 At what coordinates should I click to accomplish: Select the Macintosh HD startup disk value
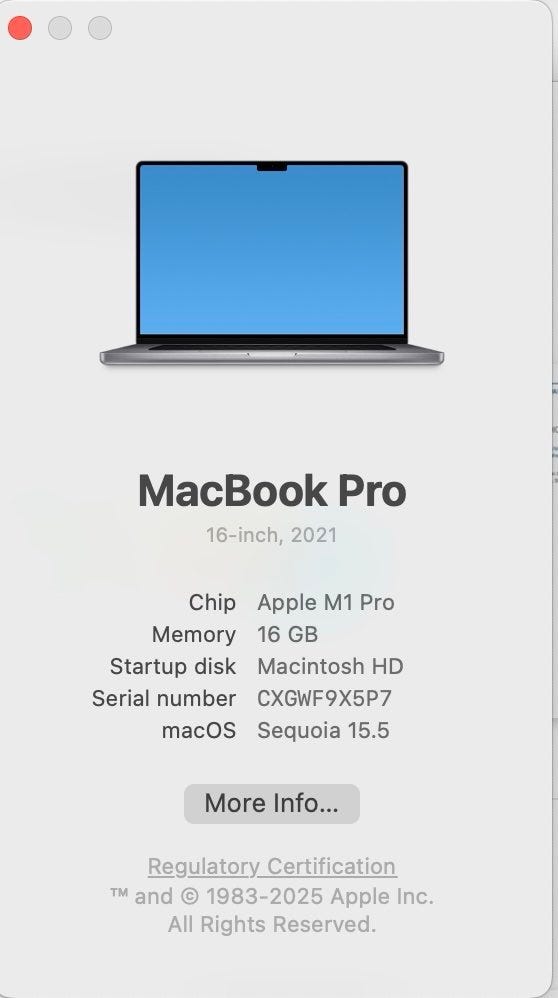tap(330, 666)
